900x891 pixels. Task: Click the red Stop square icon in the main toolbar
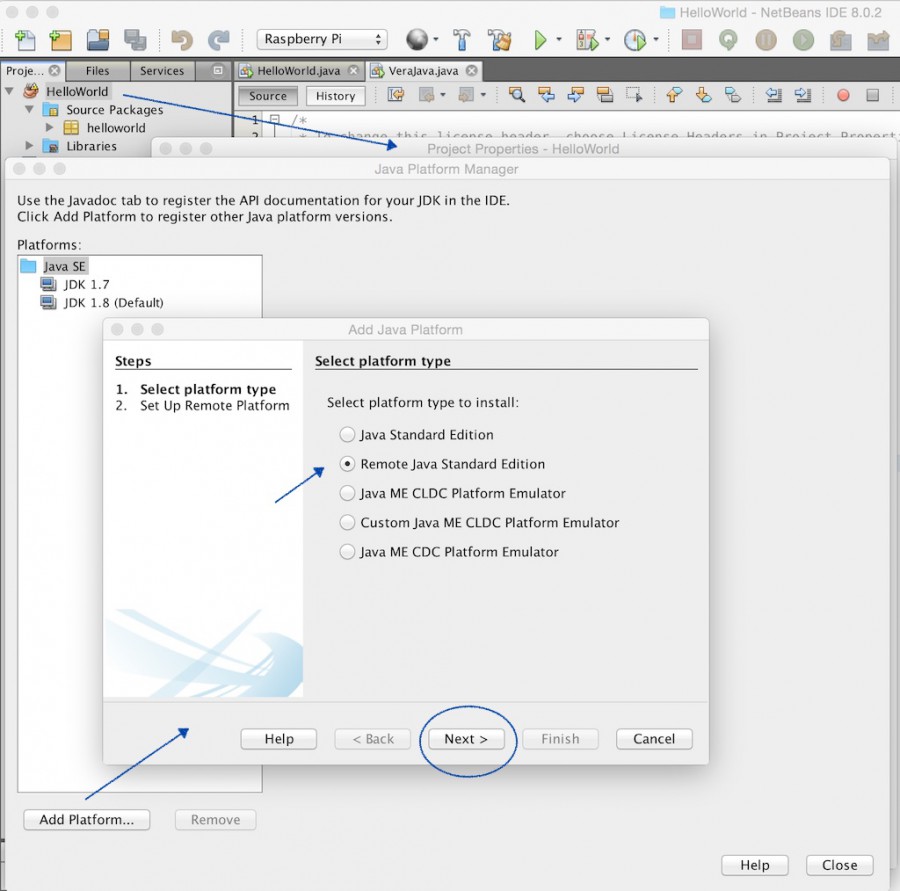click(691, 40)
